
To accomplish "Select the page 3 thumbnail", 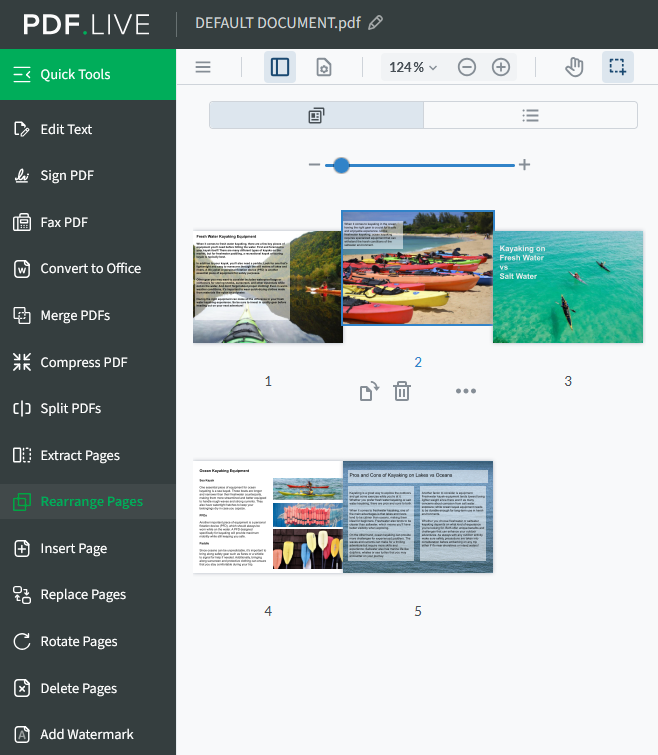I will 568,287.
